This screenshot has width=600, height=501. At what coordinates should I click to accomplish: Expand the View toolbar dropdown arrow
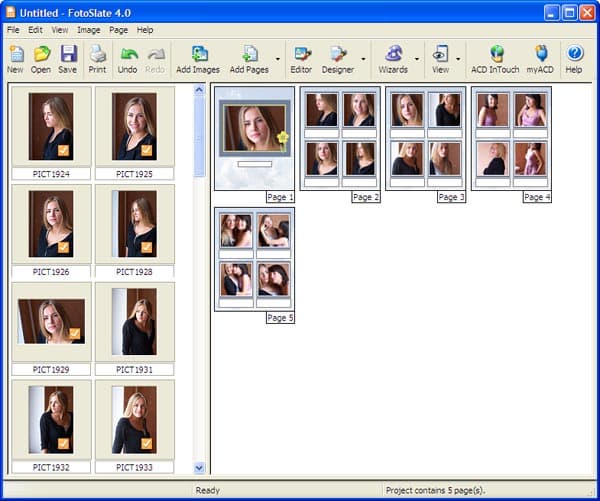[458, 59]
